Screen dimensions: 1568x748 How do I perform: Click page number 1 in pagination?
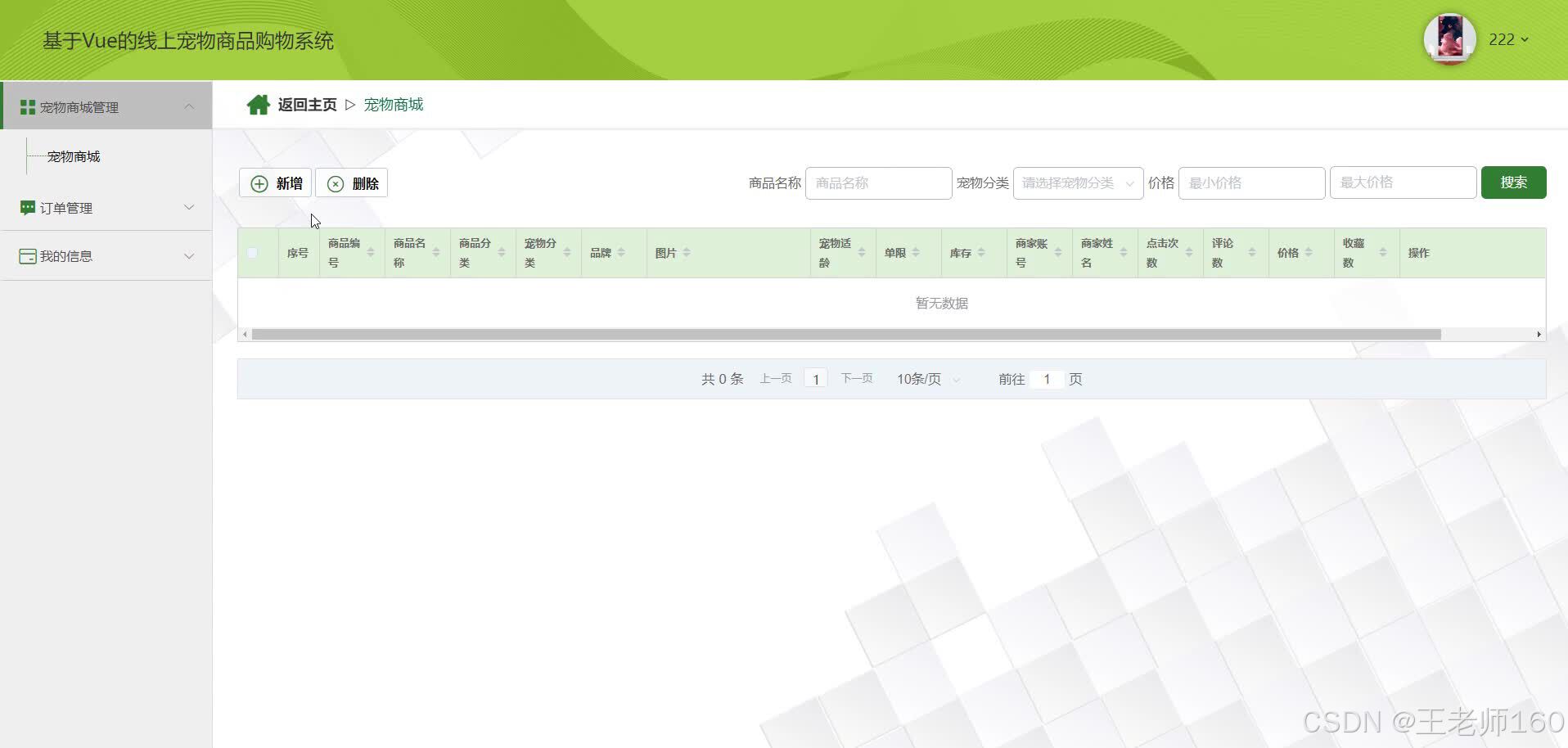click(x=816, y=379)
